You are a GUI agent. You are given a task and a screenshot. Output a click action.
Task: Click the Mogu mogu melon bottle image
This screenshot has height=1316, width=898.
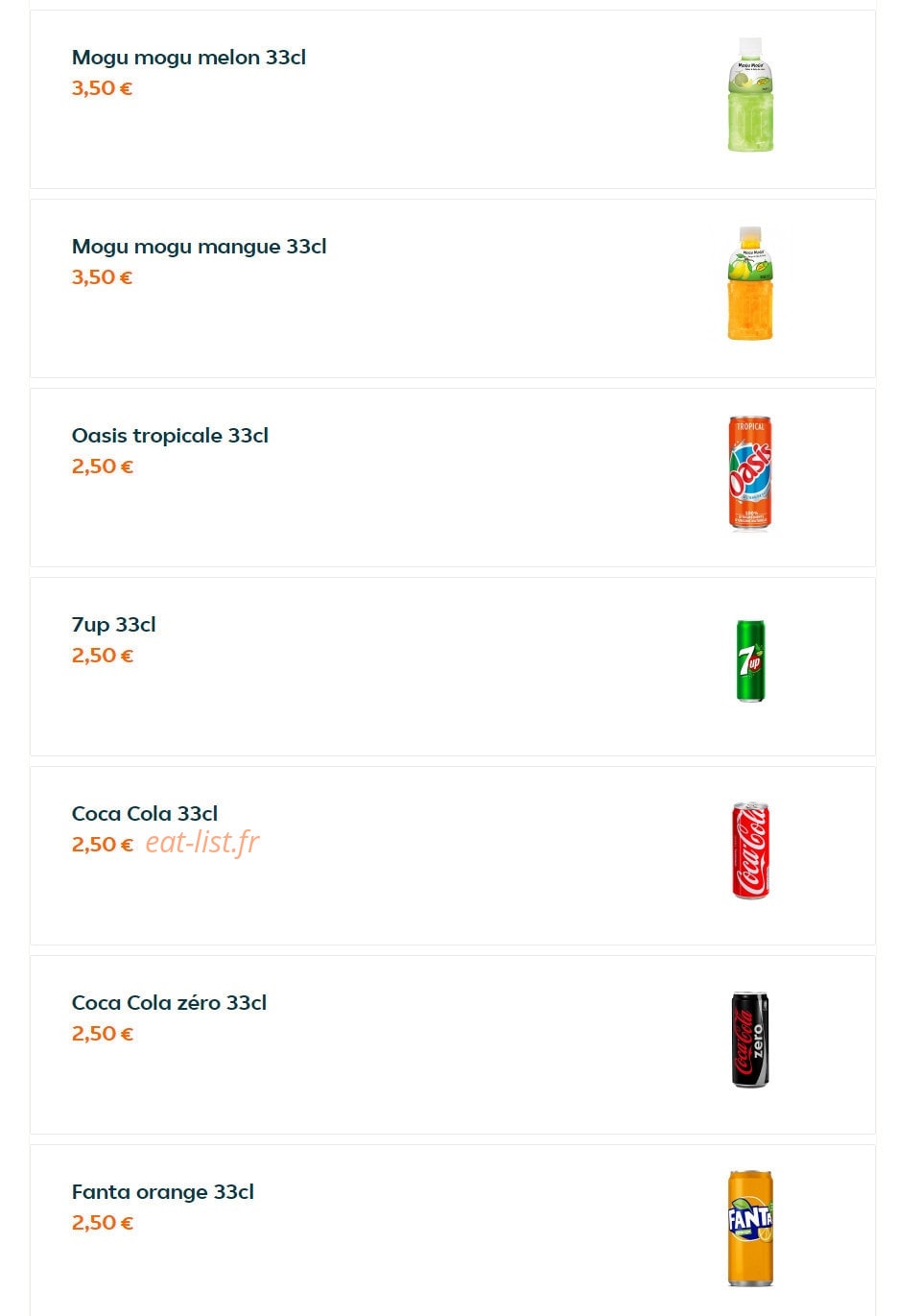pos(750,95)
